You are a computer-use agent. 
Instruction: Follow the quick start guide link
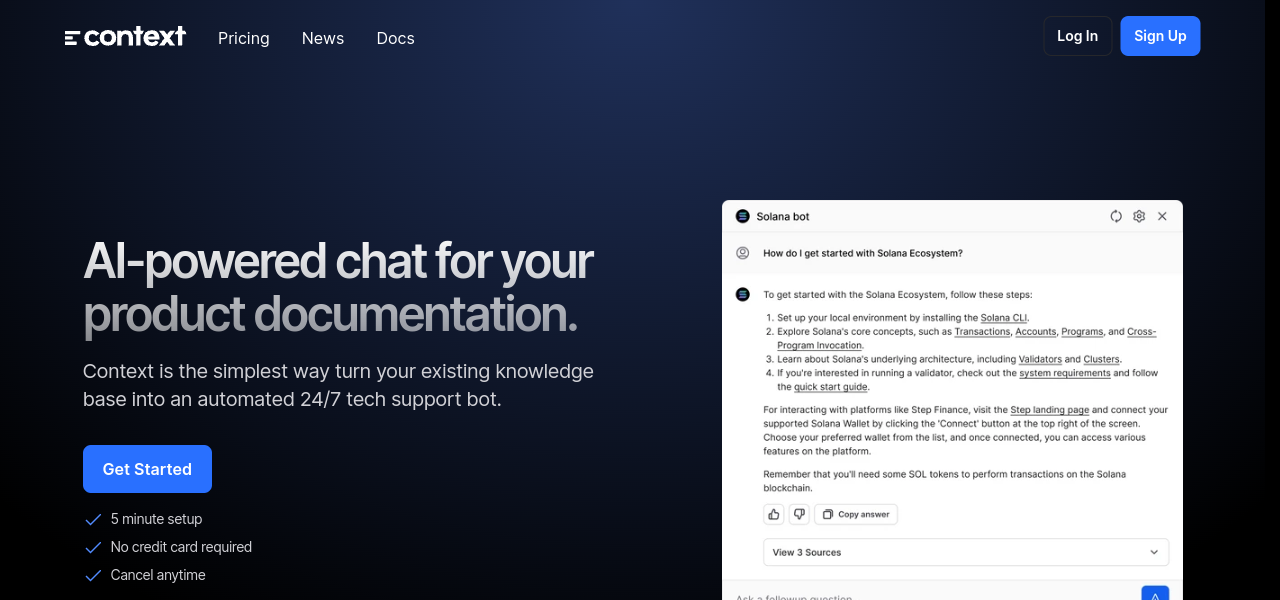click(831, 387)
